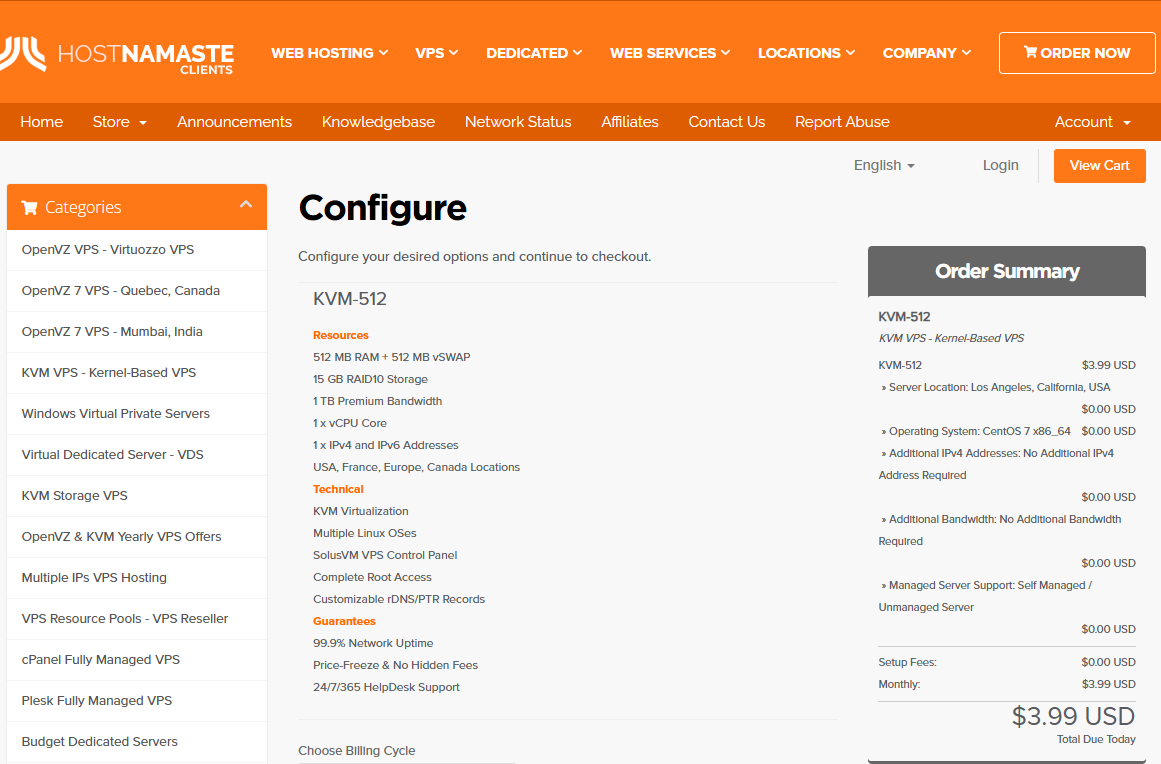Click the Login link
Viewport: 1161px width, 764px height.
(x=1000, y=165)
